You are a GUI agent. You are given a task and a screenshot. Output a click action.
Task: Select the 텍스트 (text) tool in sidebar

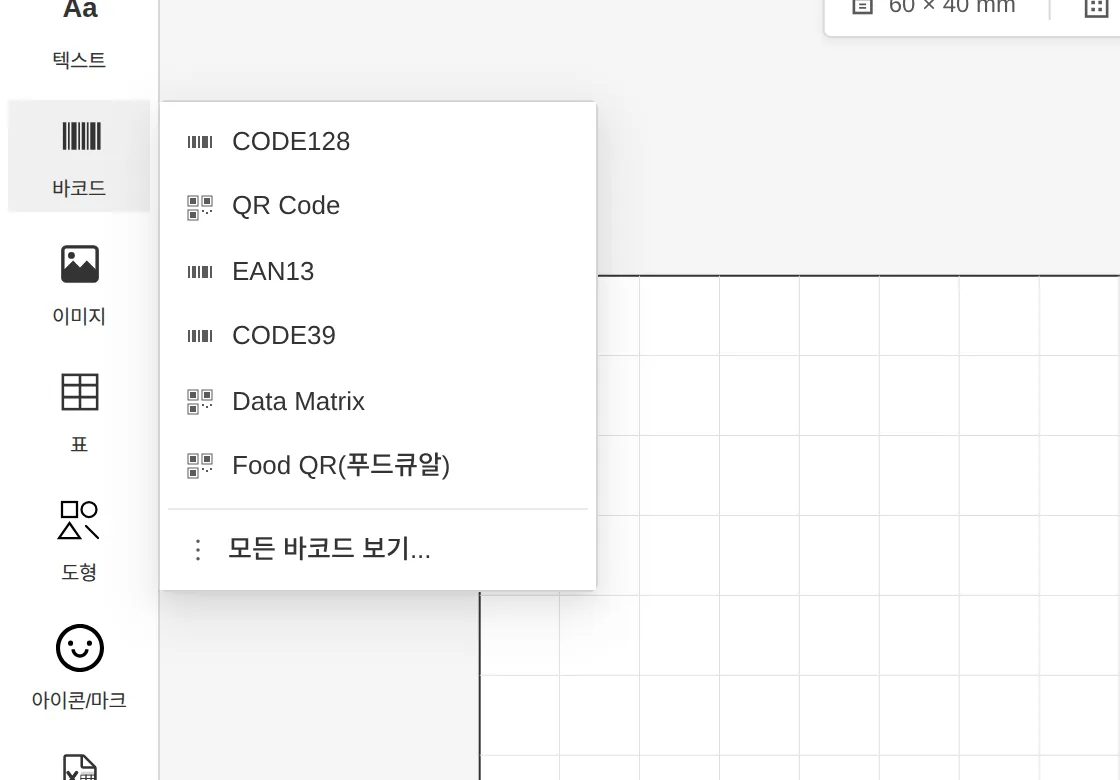pyautogui.click(x=79, y=36)
